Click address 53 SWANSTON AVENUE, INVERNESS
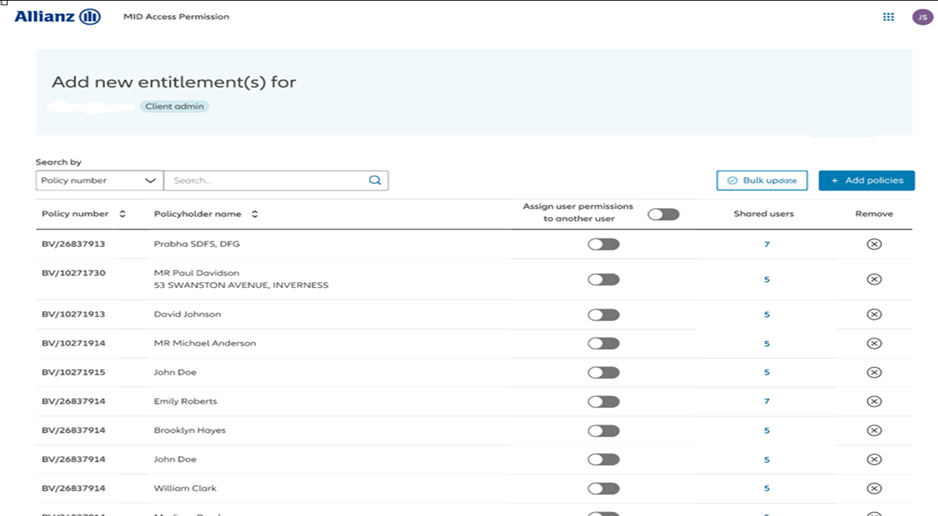938x516 pixels. pyautogui.click(x=241, y=285)
